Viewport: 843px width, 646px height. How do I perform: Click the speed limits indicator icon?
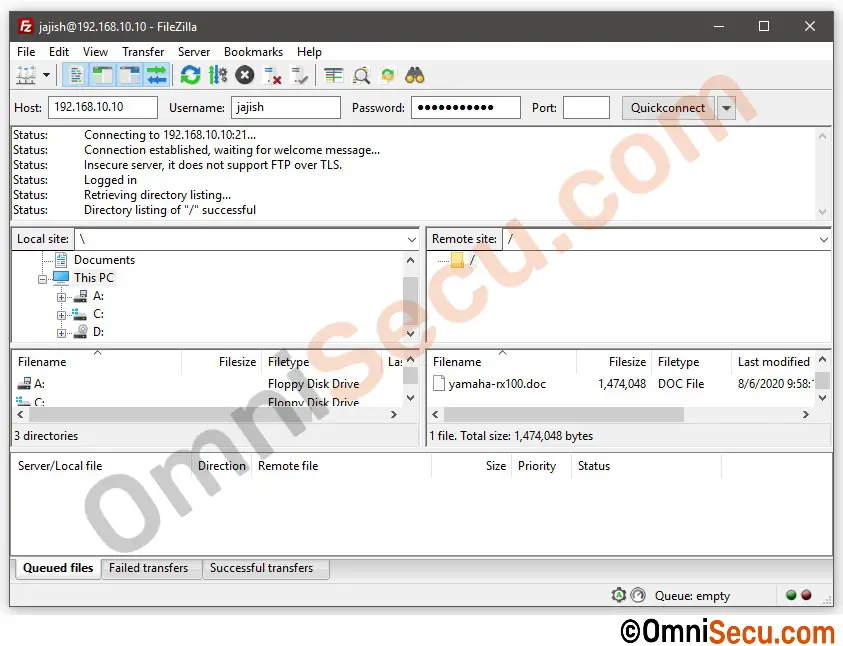[x=638, y=595]
